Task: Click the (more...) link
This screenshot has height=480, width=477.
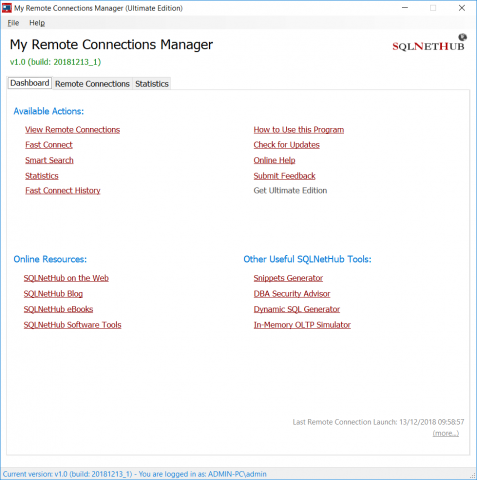Action: point(446,433)
